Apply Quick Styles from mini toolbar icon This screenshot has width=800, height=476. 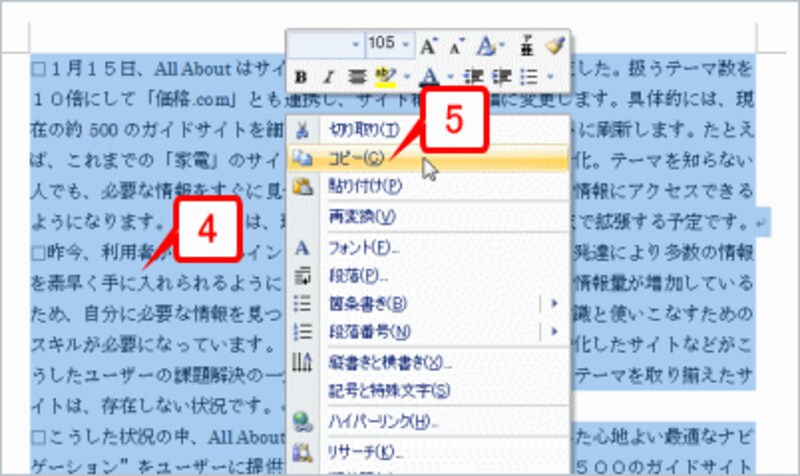pos(485,46)
